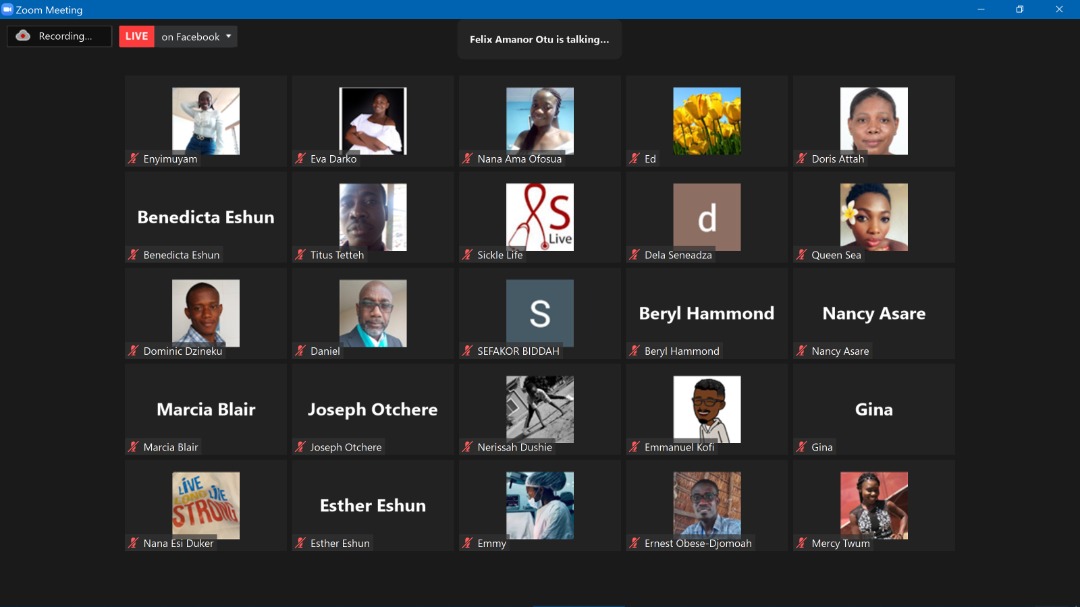Viewport: 1080px width, 607px height.
Task: Click muted mic icon beside Nana Ama Ofosua
Action: [468, 158]
